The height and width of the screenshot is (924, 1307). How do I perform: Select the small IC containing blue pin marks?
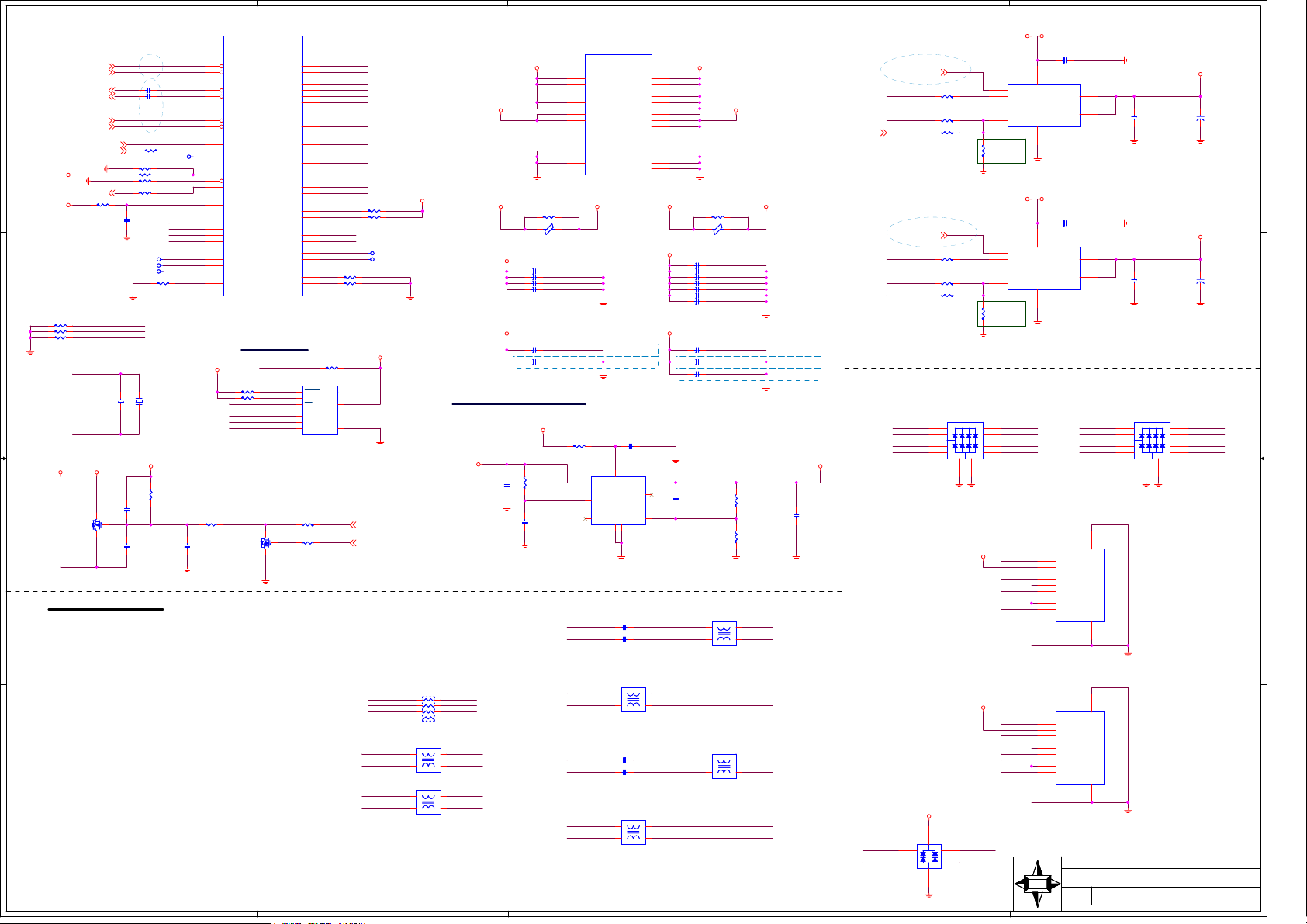click(x=320, y=410)
